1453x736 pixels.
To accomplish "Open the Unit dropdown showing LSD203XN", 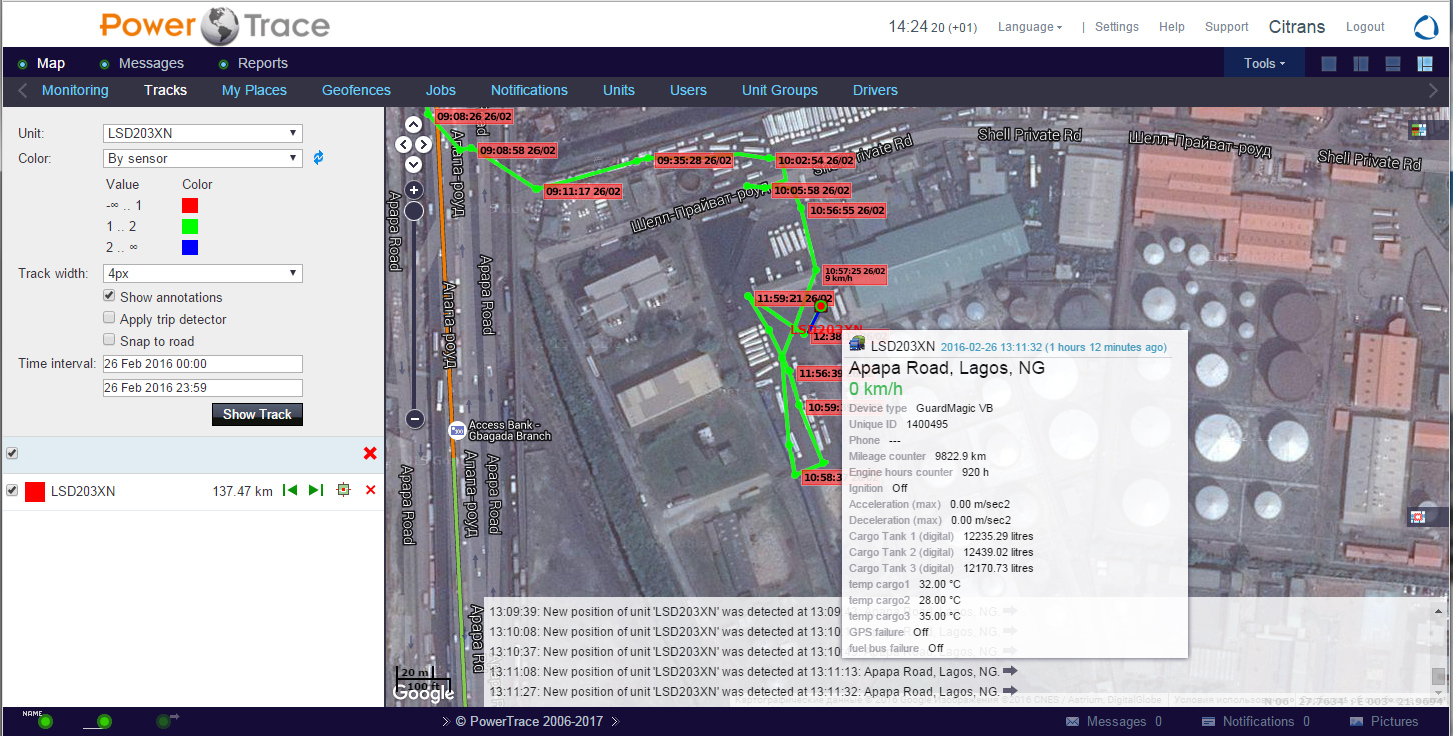I will coord(203,133).
